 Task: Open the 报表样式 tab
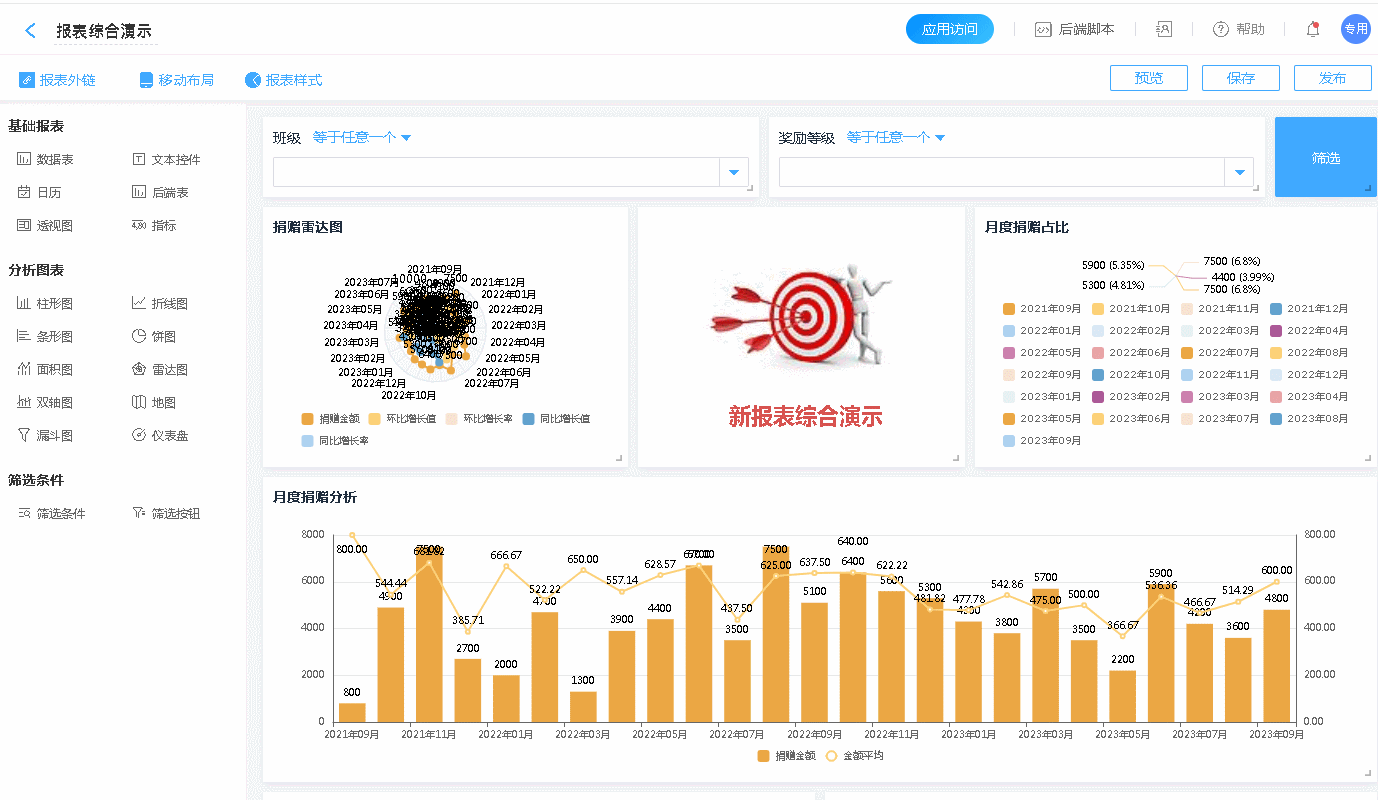pyautogui.click(x=284, y=80)
